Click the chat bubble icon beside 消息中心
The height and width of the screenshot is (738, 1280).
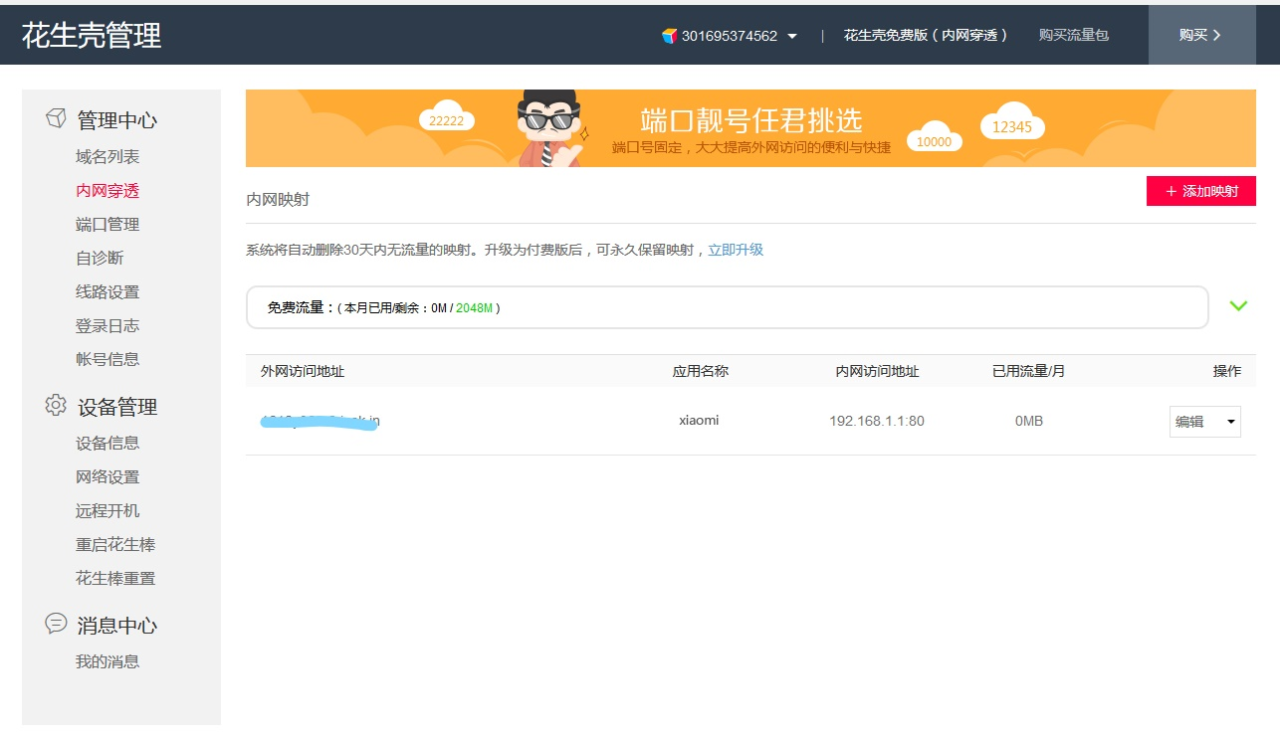pyautogui.click(x=56, y=623)
